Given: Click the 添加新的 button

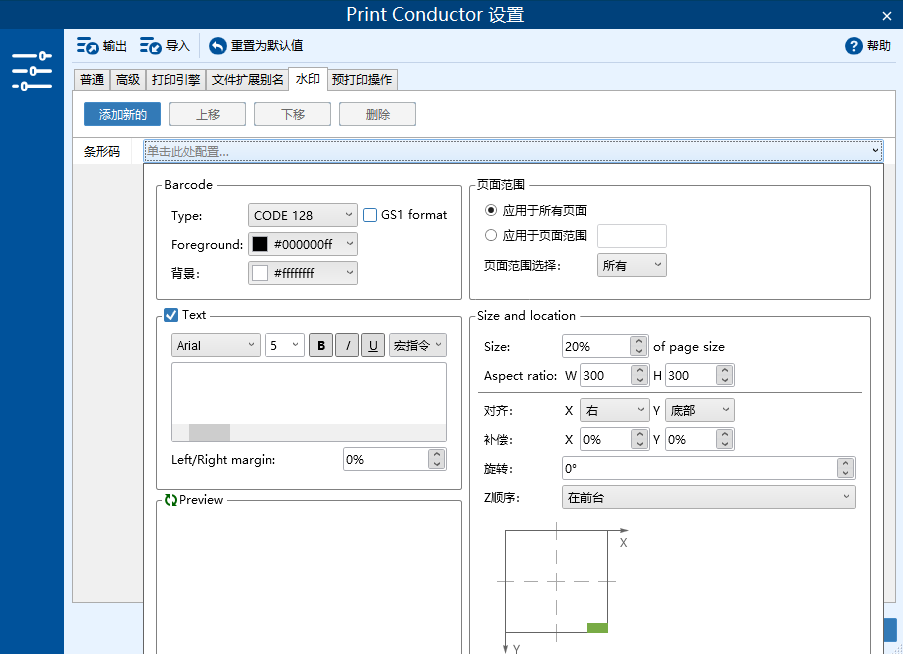Looking at the screenshot, I should click(x=122, y=115).
